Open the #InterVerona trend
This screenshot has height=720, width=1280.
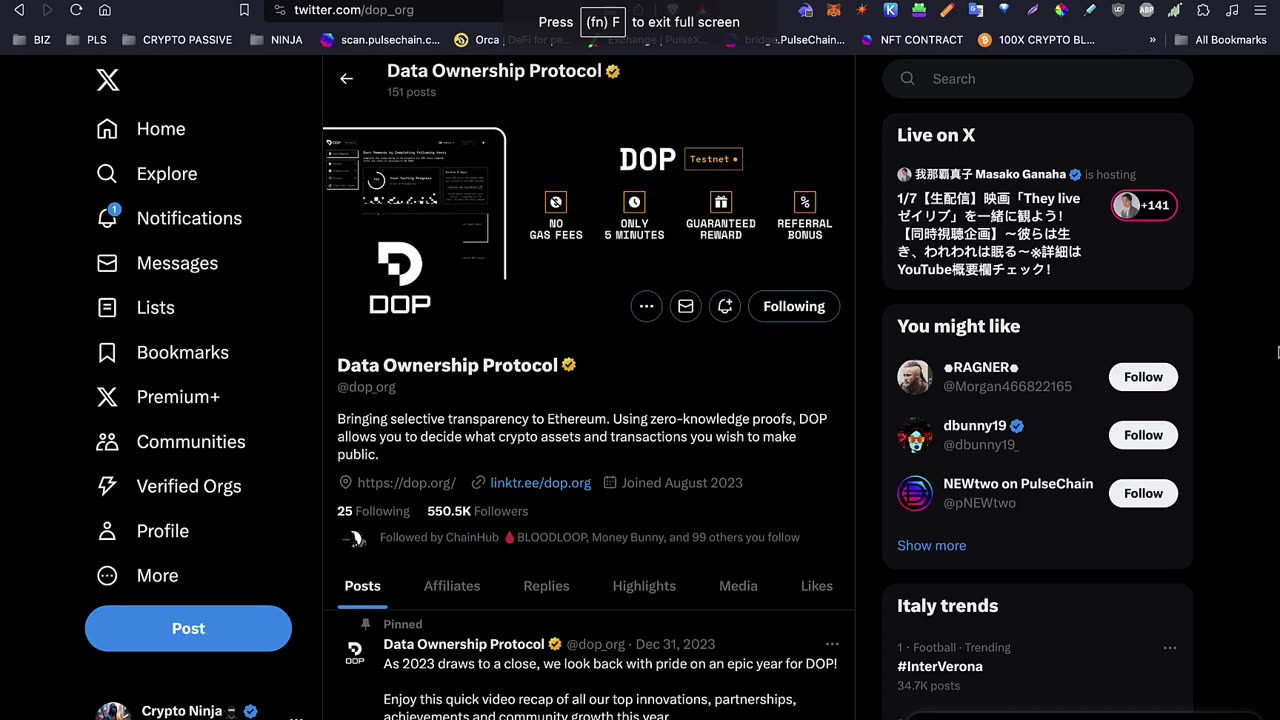pos(939,667)
